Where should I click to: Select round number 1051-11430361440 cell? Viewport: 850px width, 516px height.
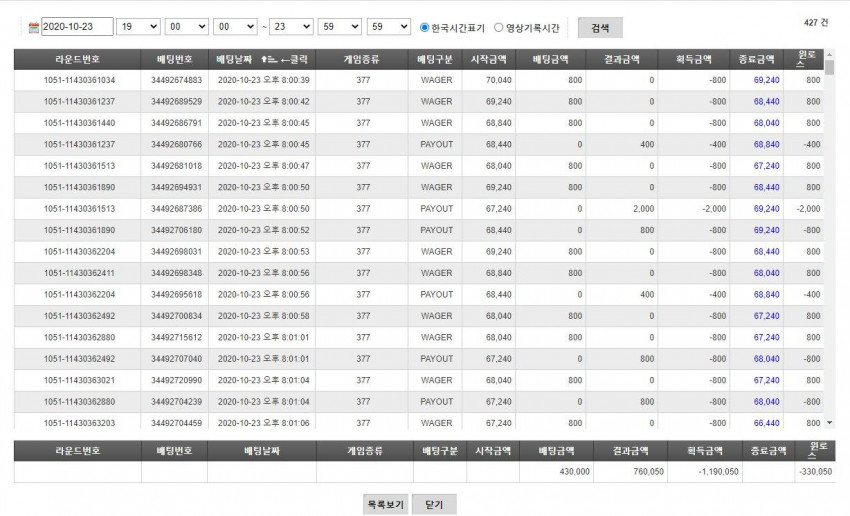tap(79, 123)
